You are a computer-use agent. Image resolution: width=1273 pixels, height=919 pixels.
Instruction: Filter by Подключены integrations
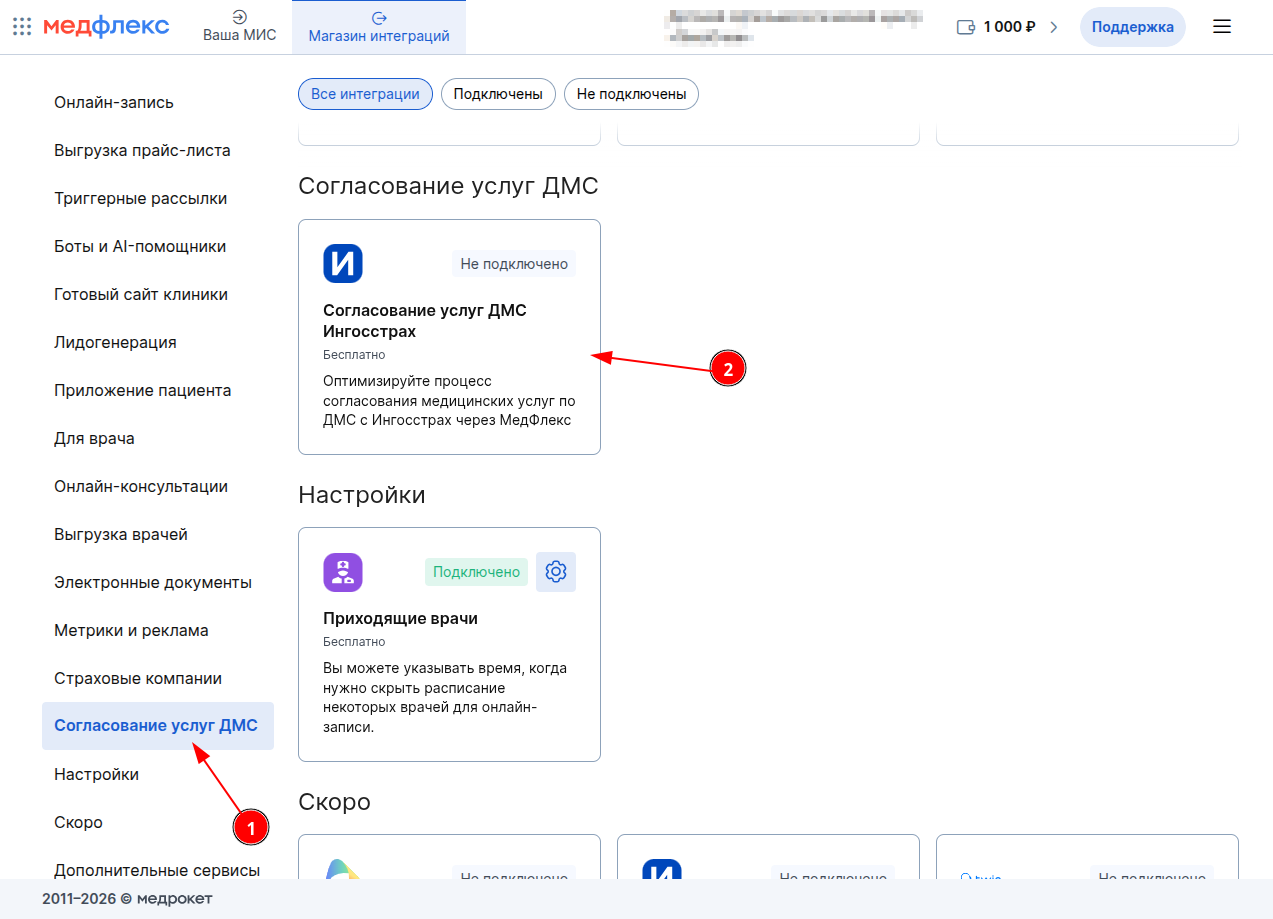pos(498,94)
